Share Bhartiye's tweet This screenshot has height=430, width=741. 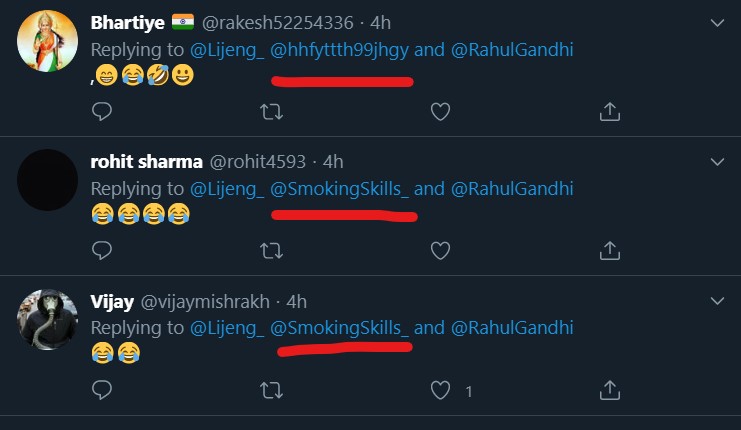point(610,113)
